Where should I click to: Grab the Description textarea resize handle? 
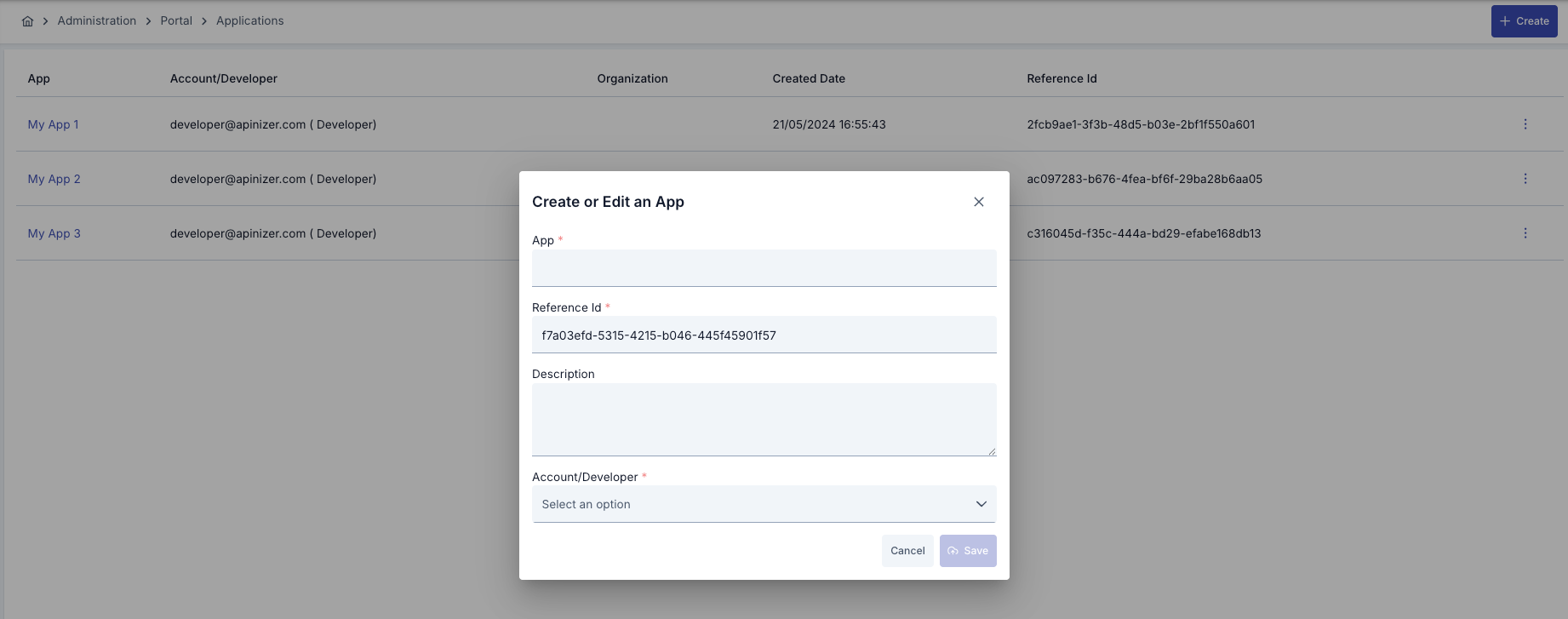[x=992, y=451]
